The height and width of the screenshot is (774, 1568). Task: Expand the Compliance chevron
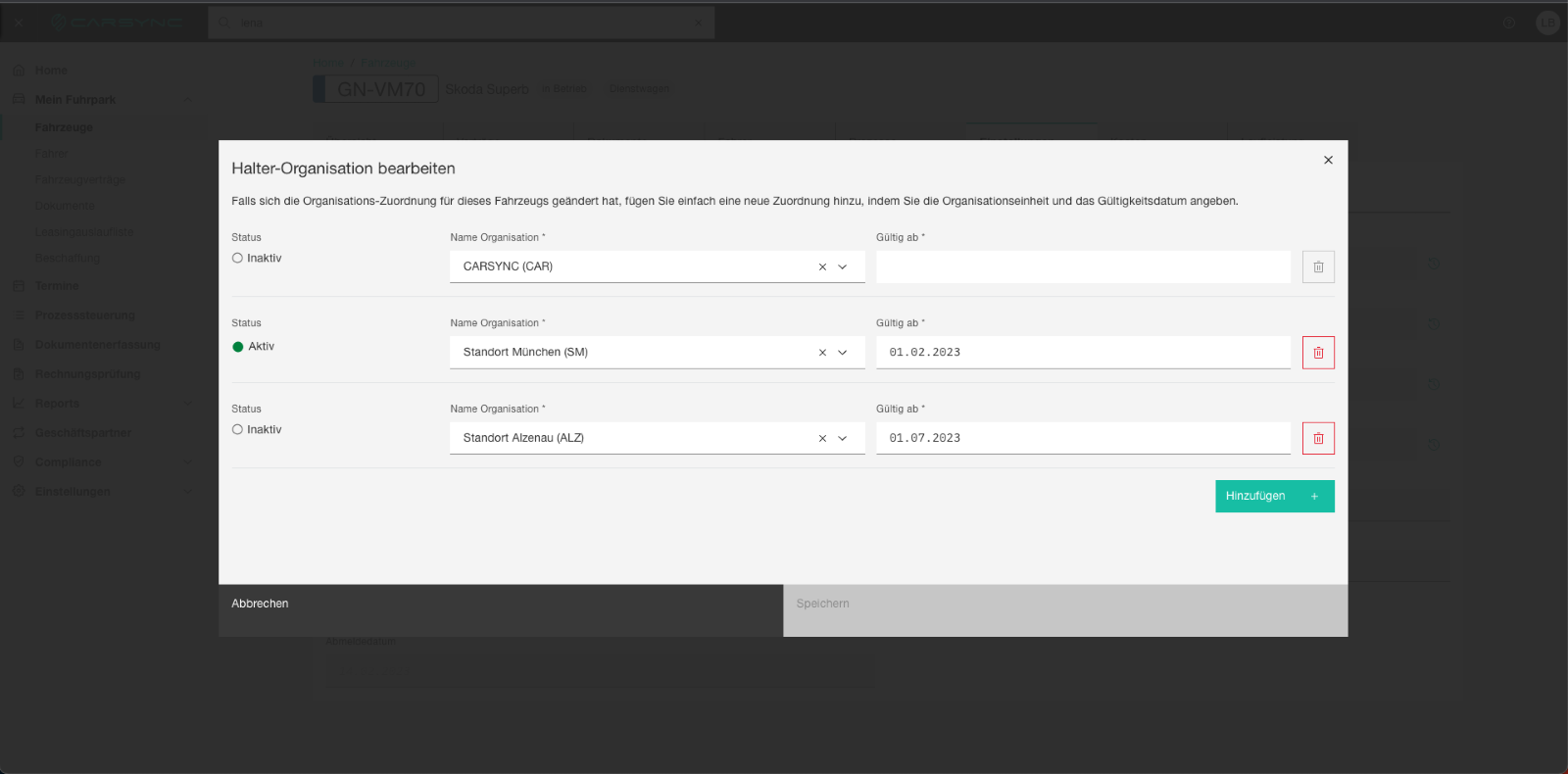tap(187, 462)
